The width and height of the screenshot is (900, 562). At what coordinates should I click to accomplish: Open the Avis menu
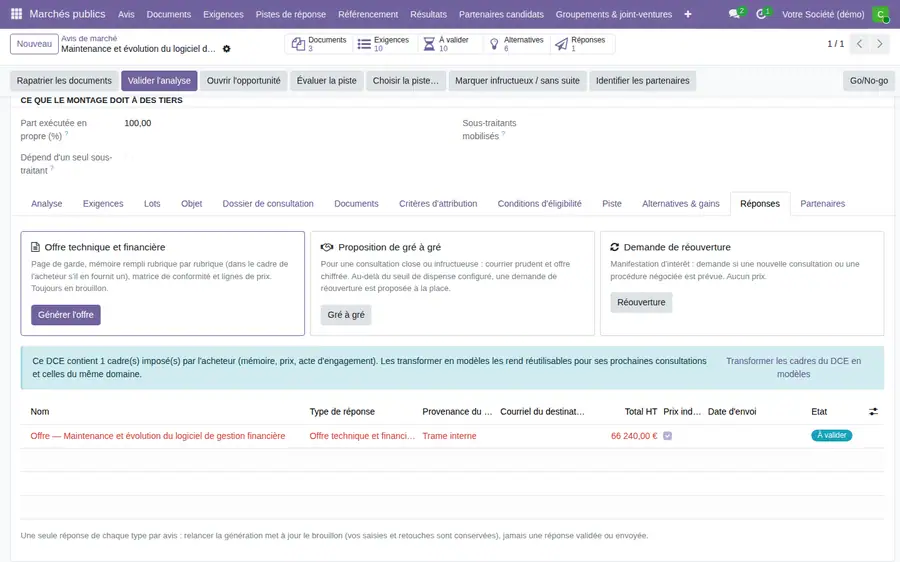pyautogui.click(x=126, y=14)
